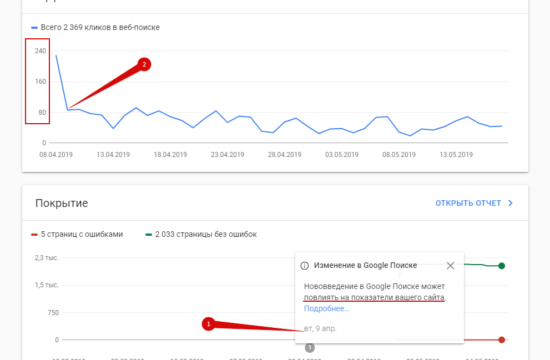Screen dimensions: 550x360
Task: Click the red end point of errors line
Action: click(x=502, y=340)
